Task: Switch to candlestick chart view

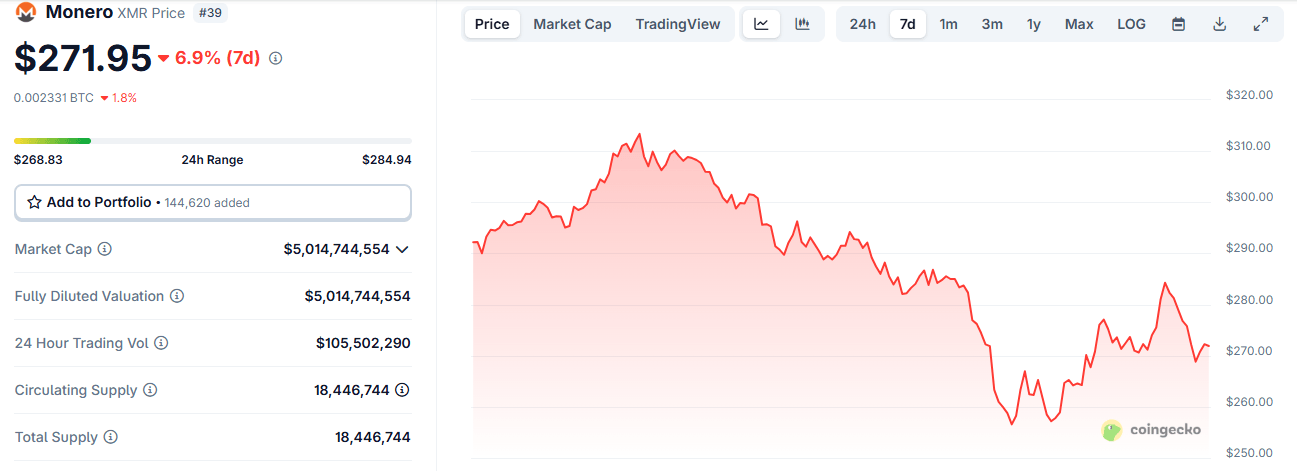Action: [x=802, y=24]
